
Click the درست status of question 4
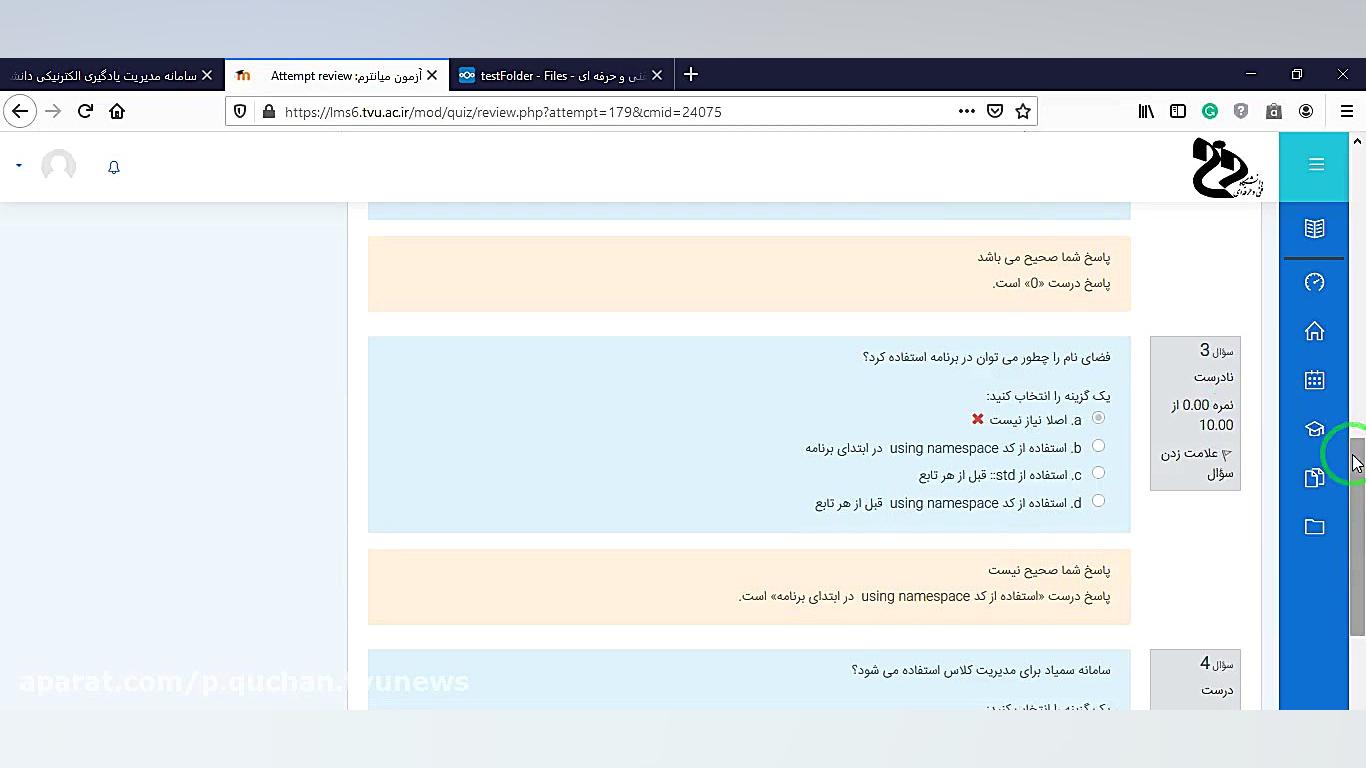pos(1219,690)
